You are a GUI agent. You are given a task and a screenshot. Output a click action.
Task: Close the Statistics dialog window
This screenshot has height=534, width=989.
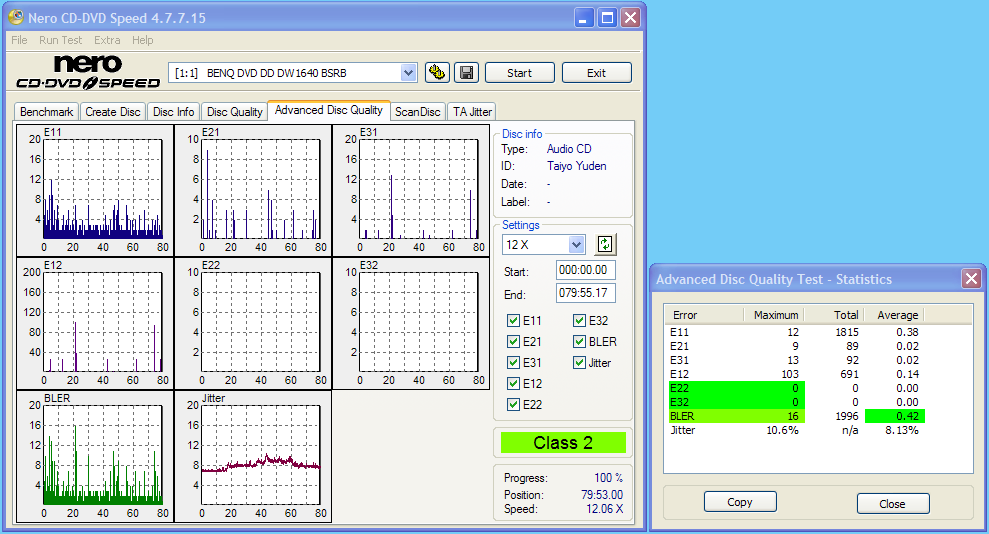pyautogui.click(x=970, y=279)
